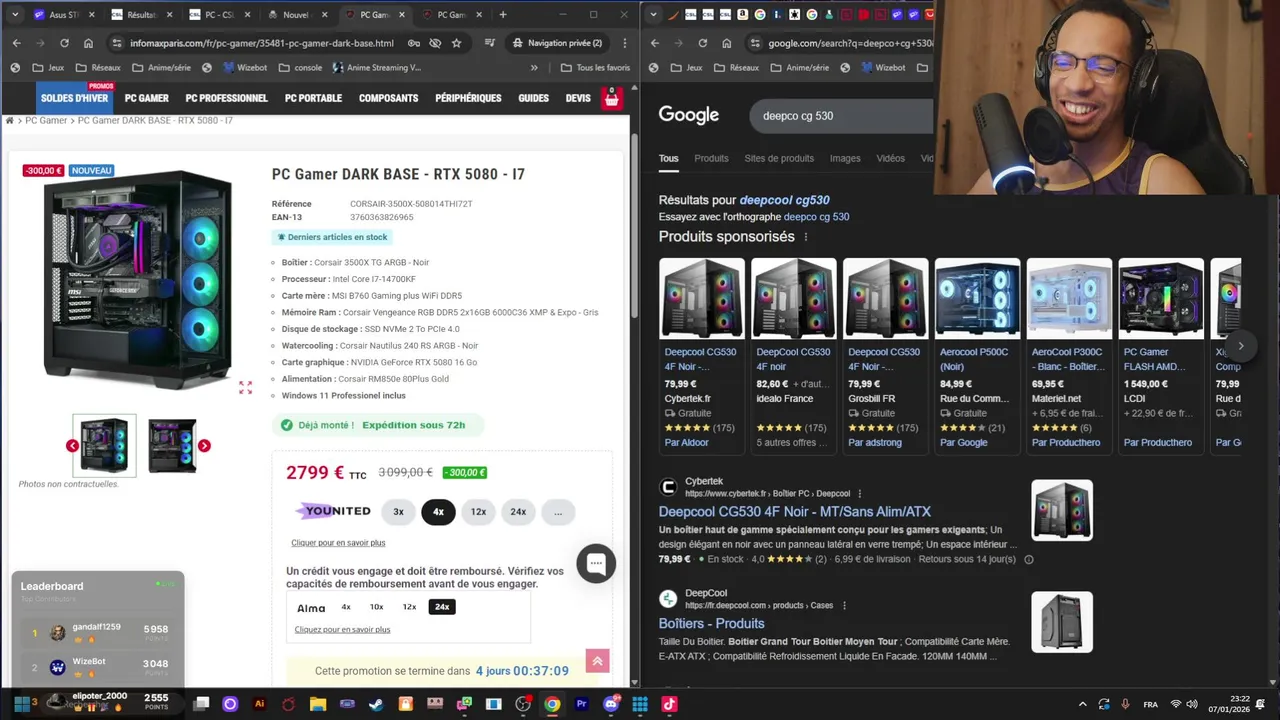
Task: Open the Deepcool CG530 4F Noir Cybertek result
Action: (x=794, y=511)
